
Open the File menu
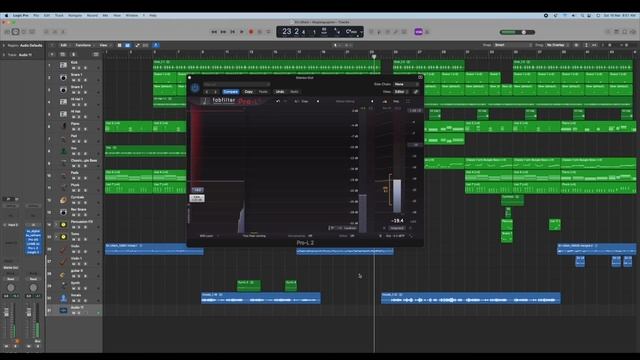tap(36, 16)
